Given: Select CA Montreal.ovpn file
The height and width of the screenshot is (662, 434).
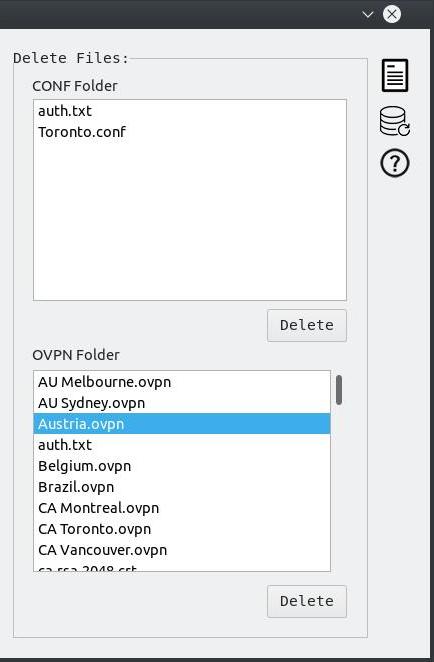Looking at the screenshot, I should coord(182,508).
